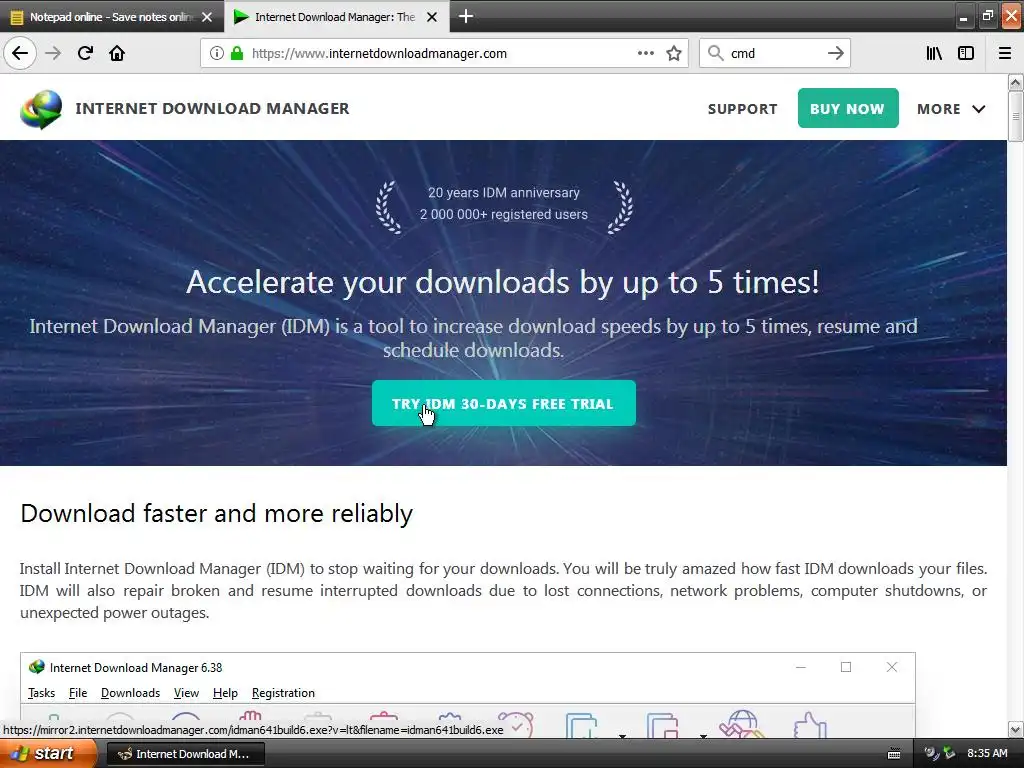Click '2 000 000+ registered users' text
1024x768 pixels.
[x=504, y=214]
